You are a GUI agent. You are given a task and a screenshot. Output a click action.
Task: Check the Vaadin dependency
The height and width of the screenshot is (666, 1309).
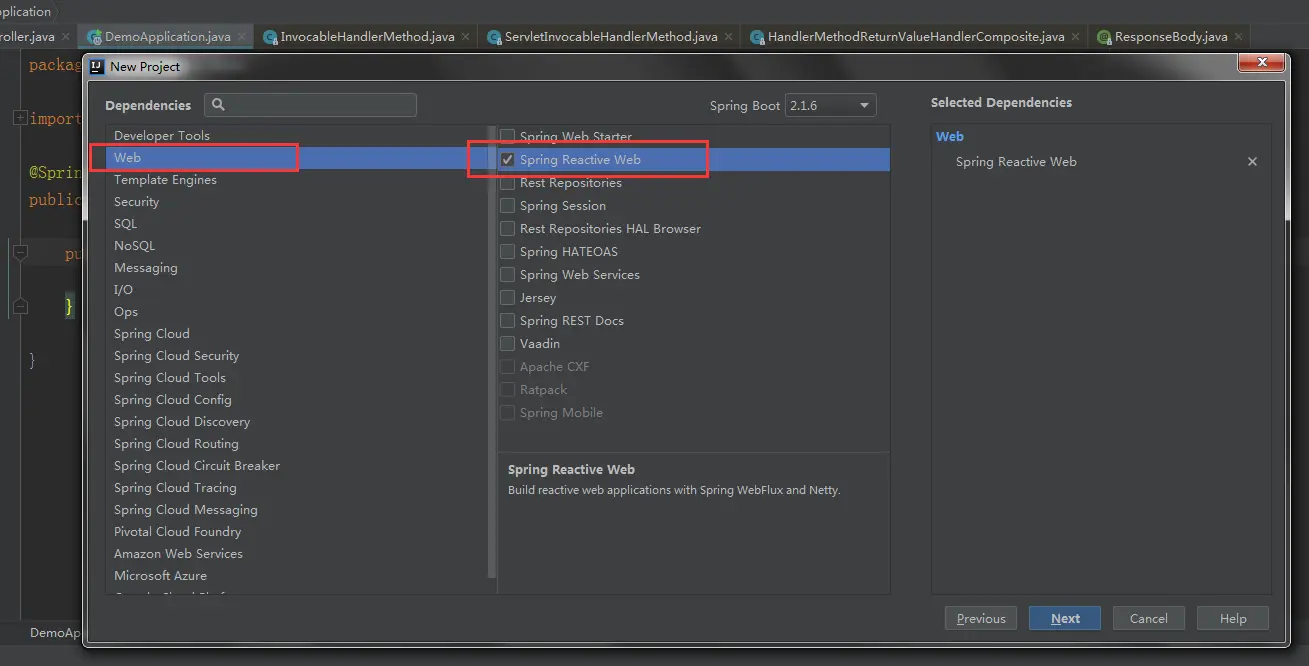click(x=508, y=344)
